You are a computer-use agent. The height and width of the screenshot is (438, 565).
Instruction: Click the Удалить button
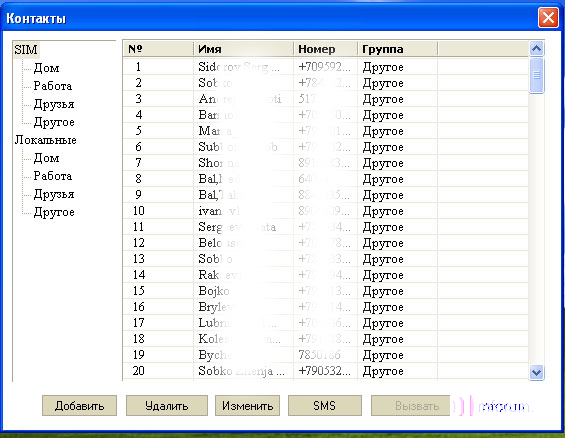[x=166, y=406]
